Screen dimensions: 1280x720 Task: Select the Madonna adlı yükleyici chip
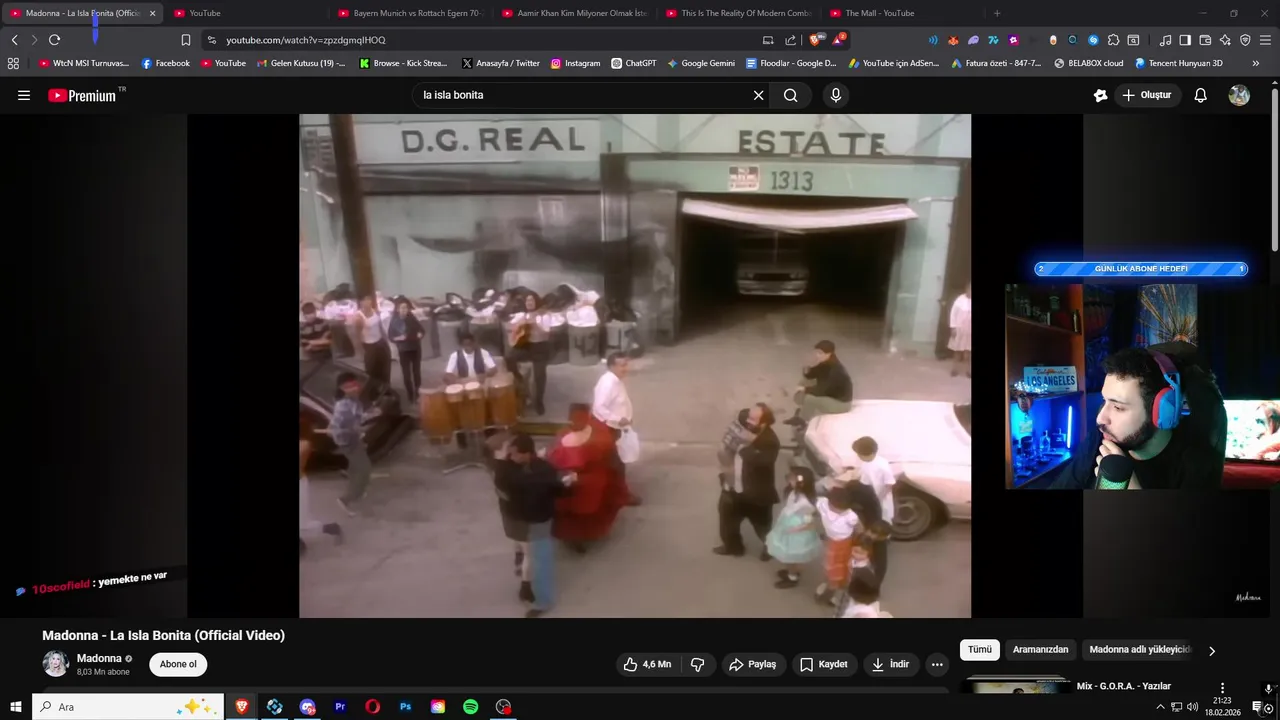click(x=1140, y=650)
